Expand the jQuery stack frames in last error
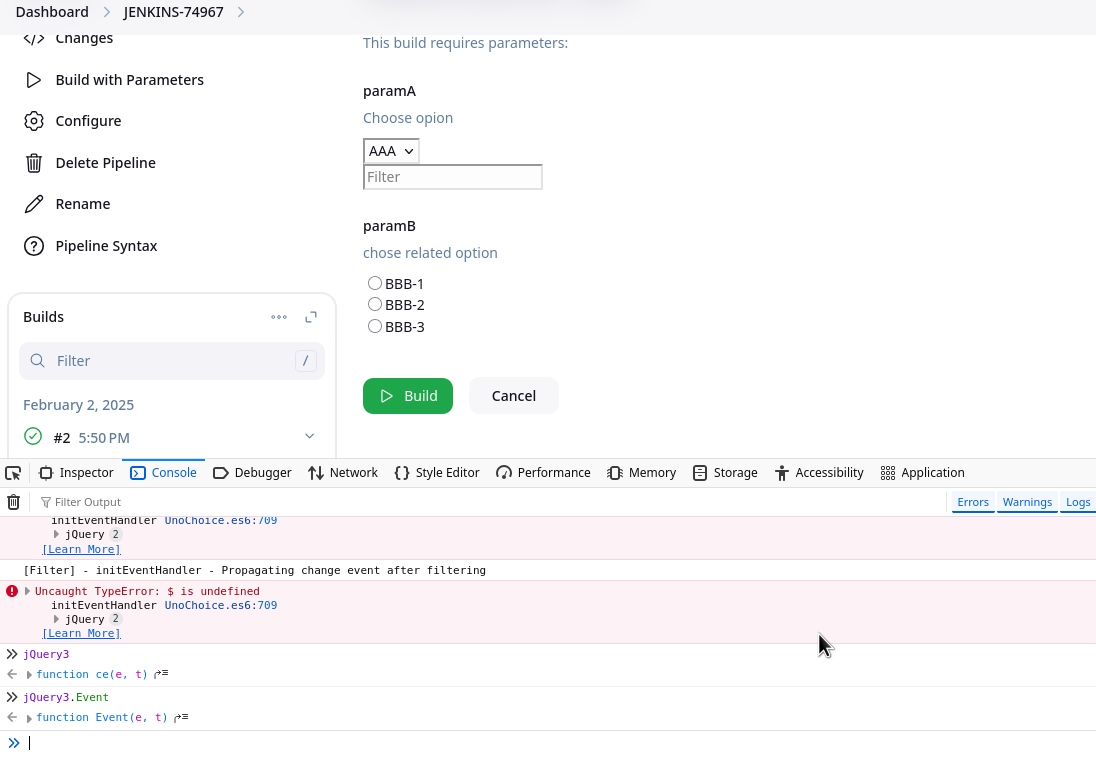This screenshot has height=764, width=1096. pos(57,619)
